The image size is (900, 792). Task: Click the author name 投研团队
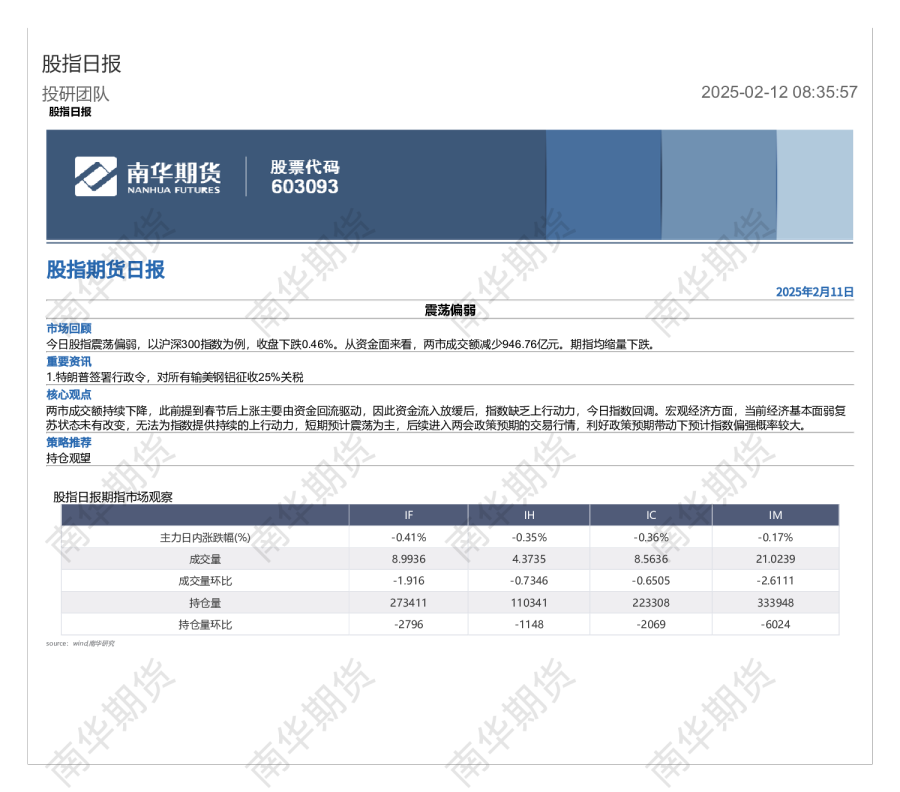[x=75, y=94]
